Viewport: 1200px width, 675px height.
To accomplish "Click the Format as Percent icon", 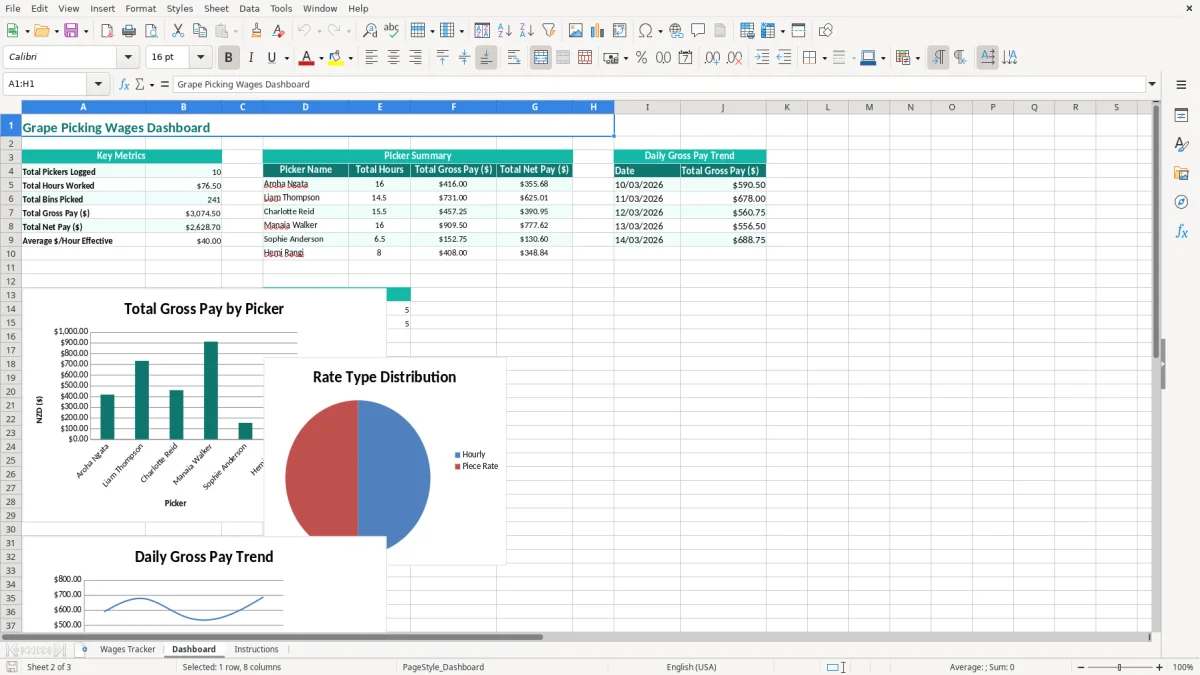I will click(642, 58).
